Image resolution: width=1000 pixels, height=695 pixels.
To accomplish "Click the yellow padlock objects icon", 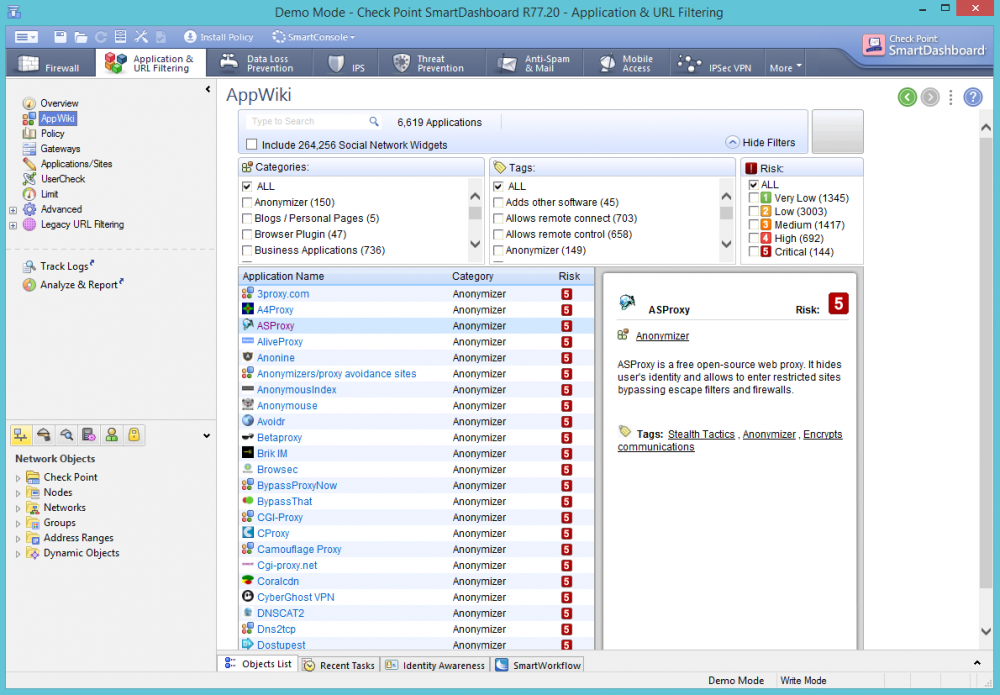I will click(x=134, y=435).
